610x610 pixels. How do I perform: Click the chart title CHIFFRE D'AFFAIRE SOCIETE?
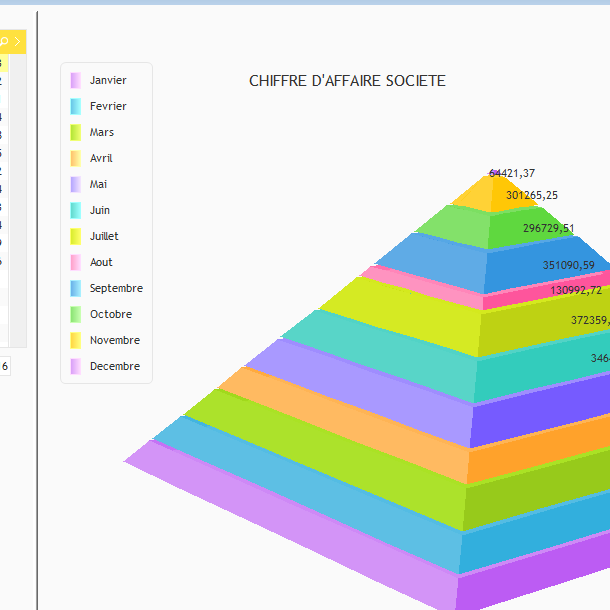pyautogui.click(x=347, y=81)
